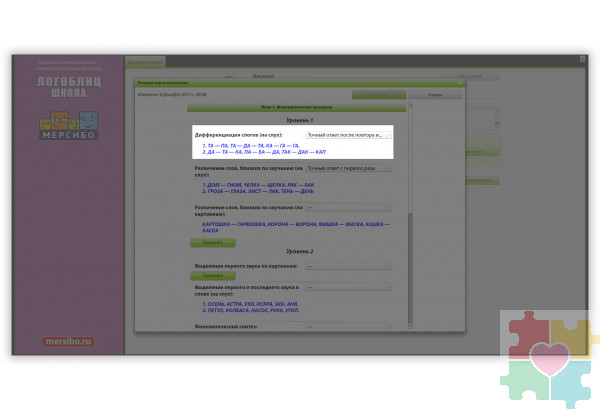Open the 'Различение слов по картинкам' dropdown
The height and width of the screenshot is (410, 600).
(347, 208)
